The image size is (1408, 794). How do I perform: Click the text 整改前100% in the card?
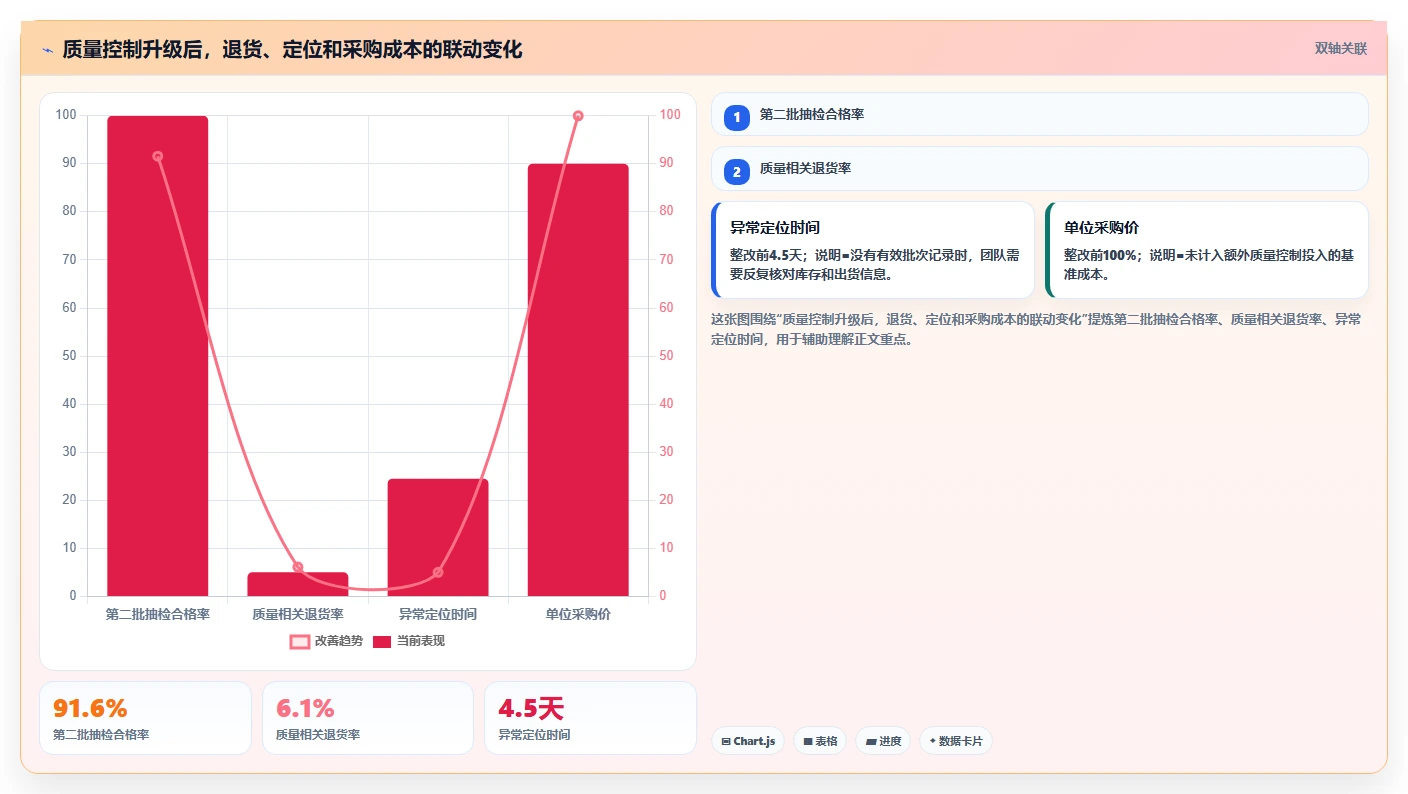1101,255
